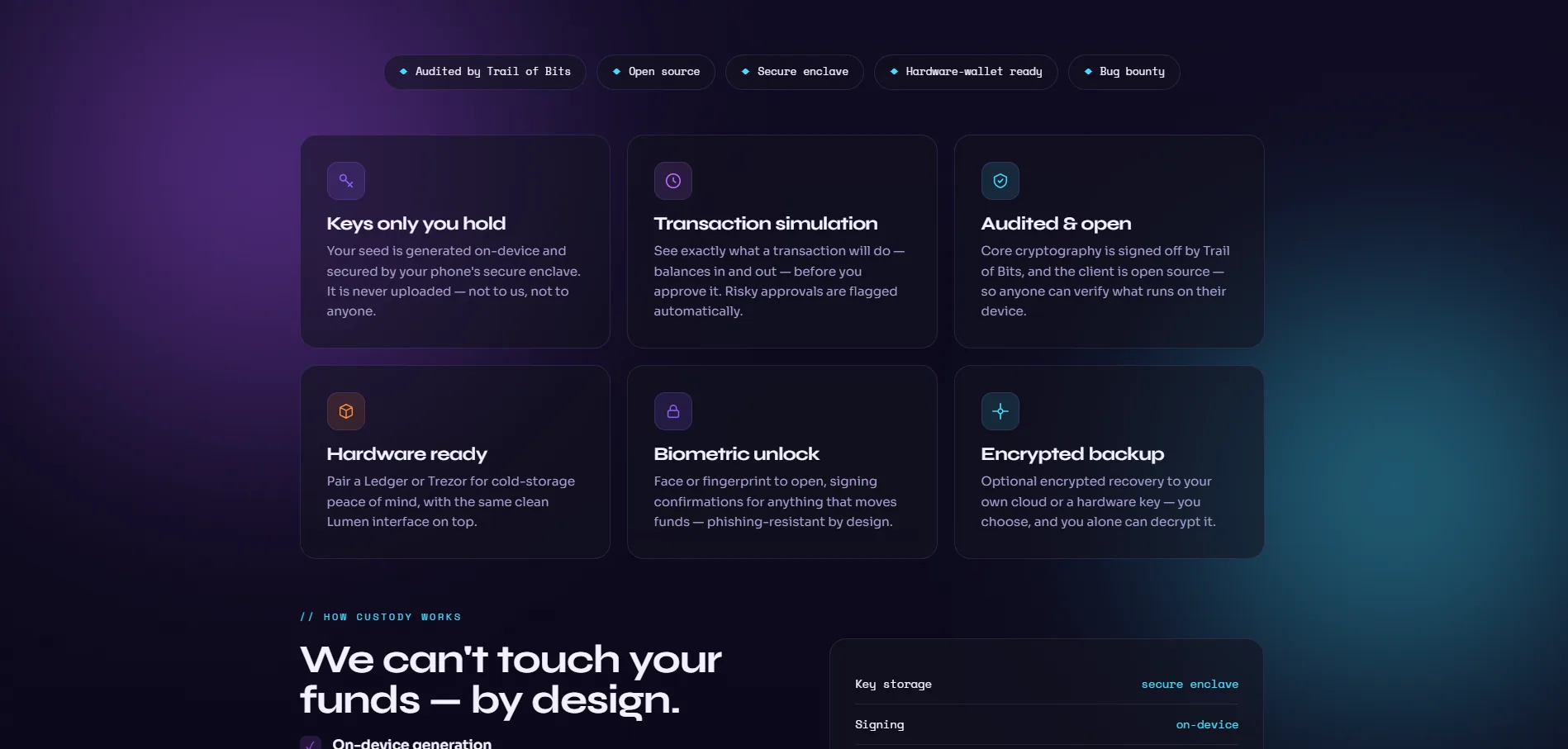Select the Bug bounty pill

1124,72
